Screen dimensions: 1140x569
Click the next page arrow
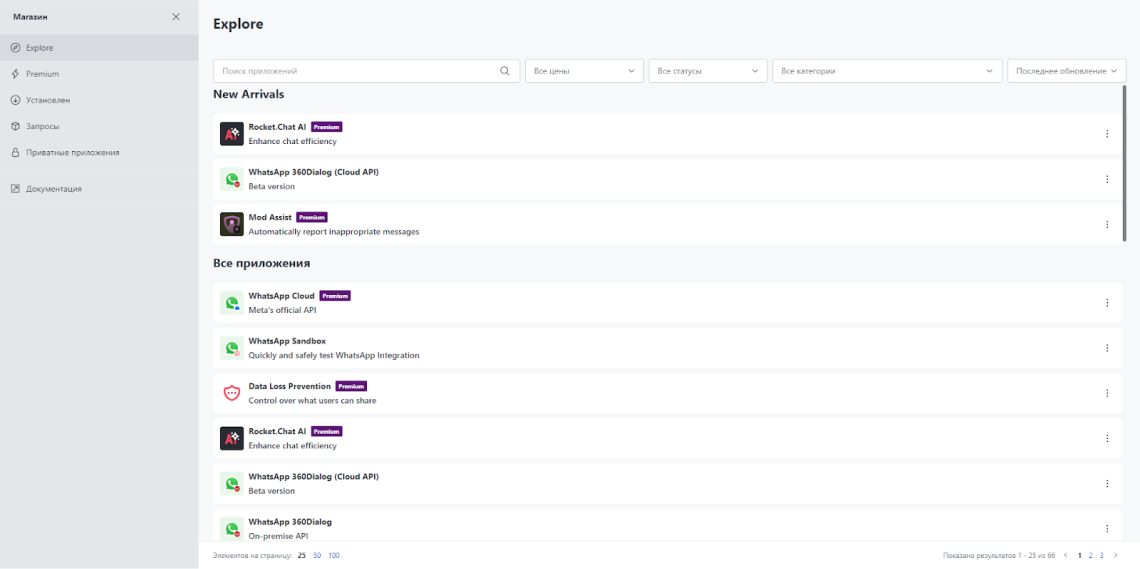1116,555
